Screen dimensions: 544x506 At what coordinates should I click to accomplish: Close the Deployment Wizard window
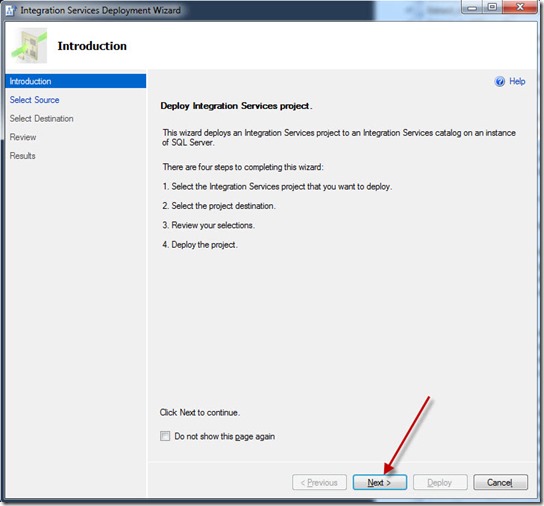tap(520, 7)
